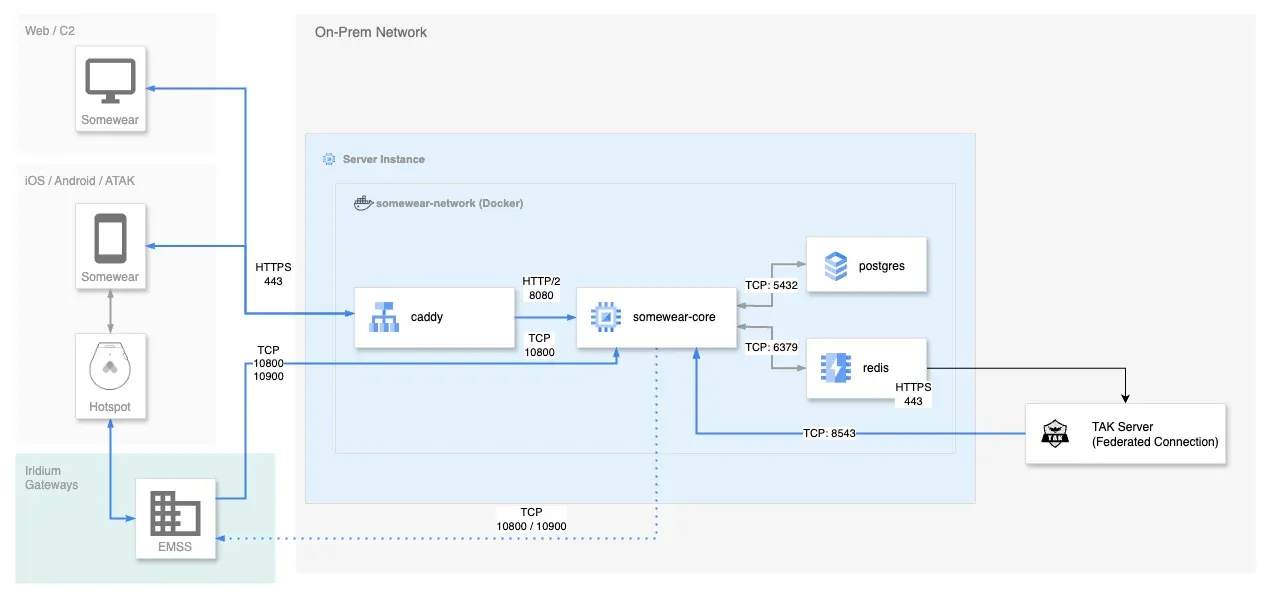
Task: Click the 'redis' node name
Action: [x=876, y=368]
